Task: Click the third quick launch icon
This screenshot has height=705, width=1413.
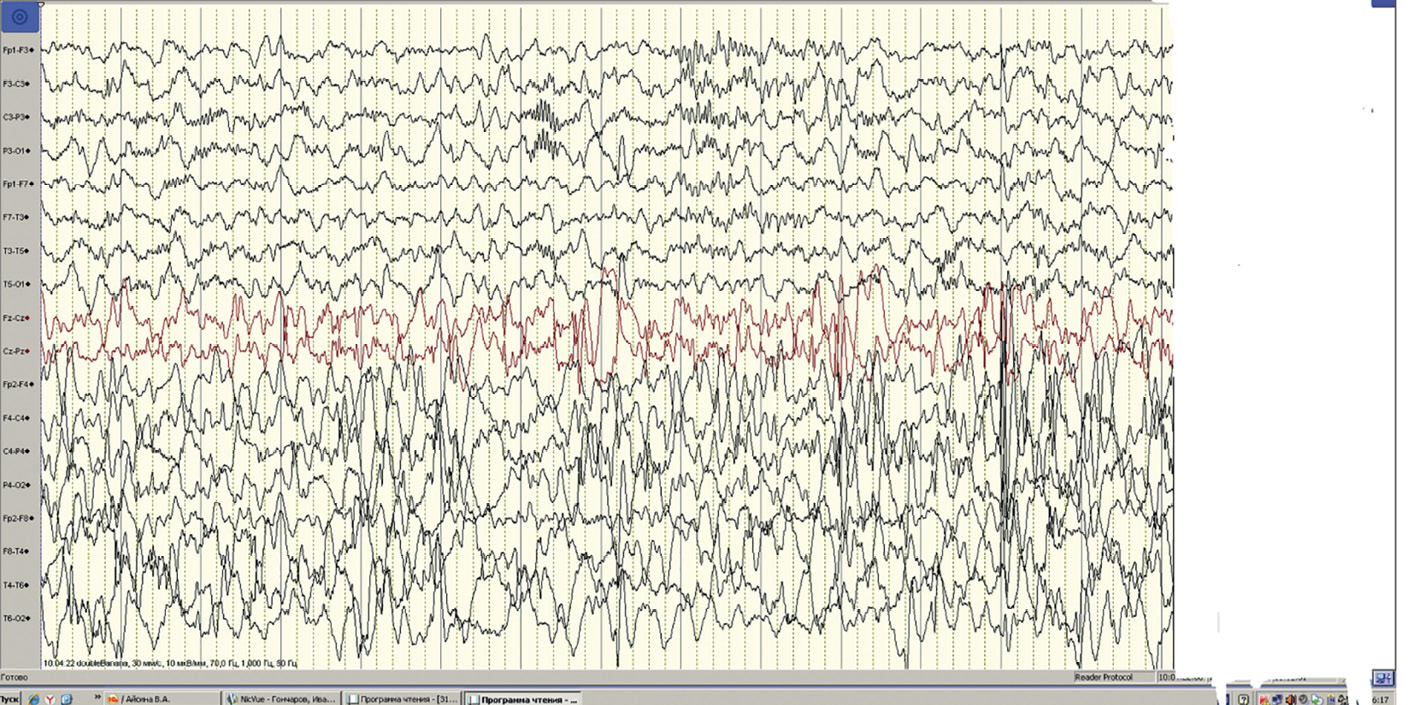Action: [x=66, y=699]
